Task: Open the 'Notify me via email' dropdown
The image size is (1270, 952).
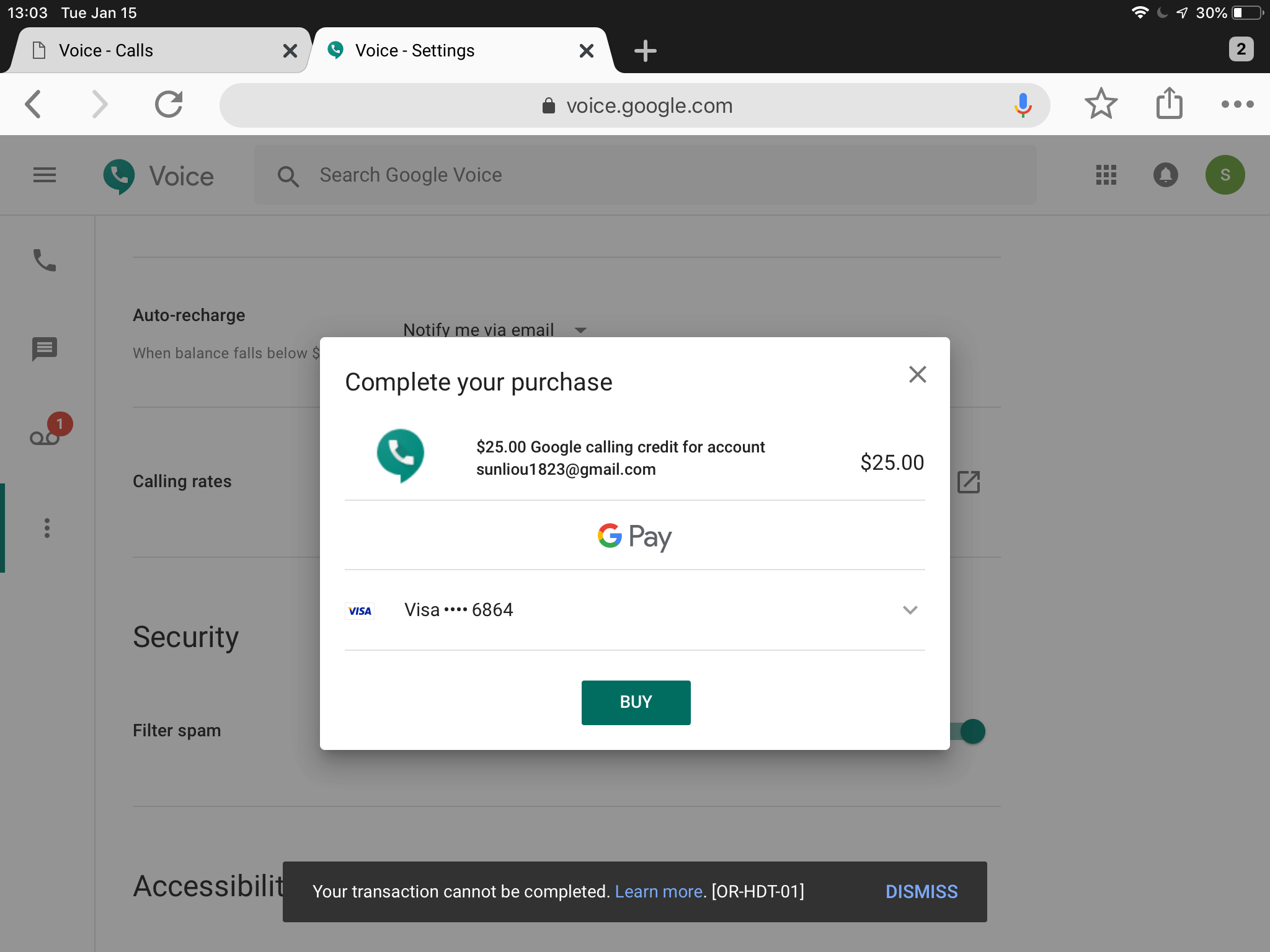Action: (x=494, y=330)
